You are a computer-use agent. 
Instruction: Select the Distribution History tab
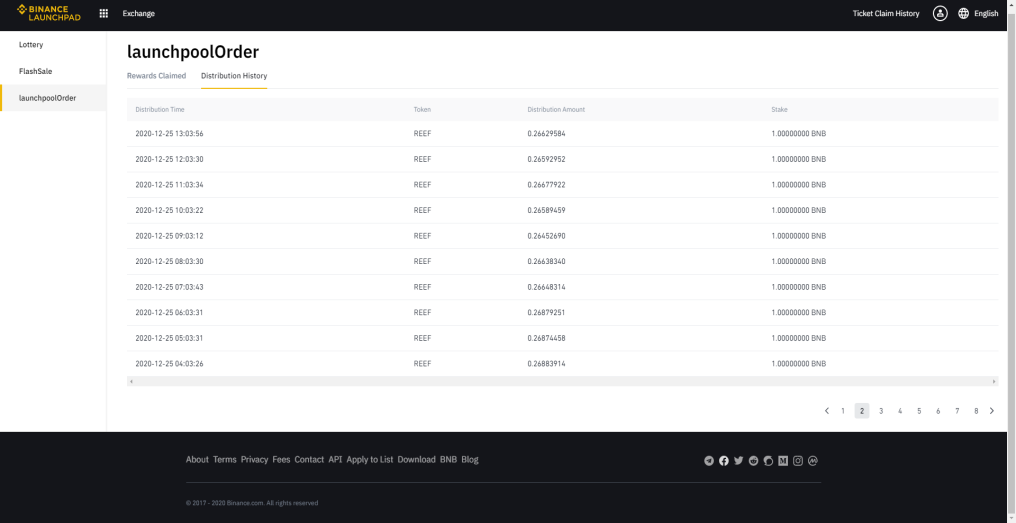[x=234, y=76]
